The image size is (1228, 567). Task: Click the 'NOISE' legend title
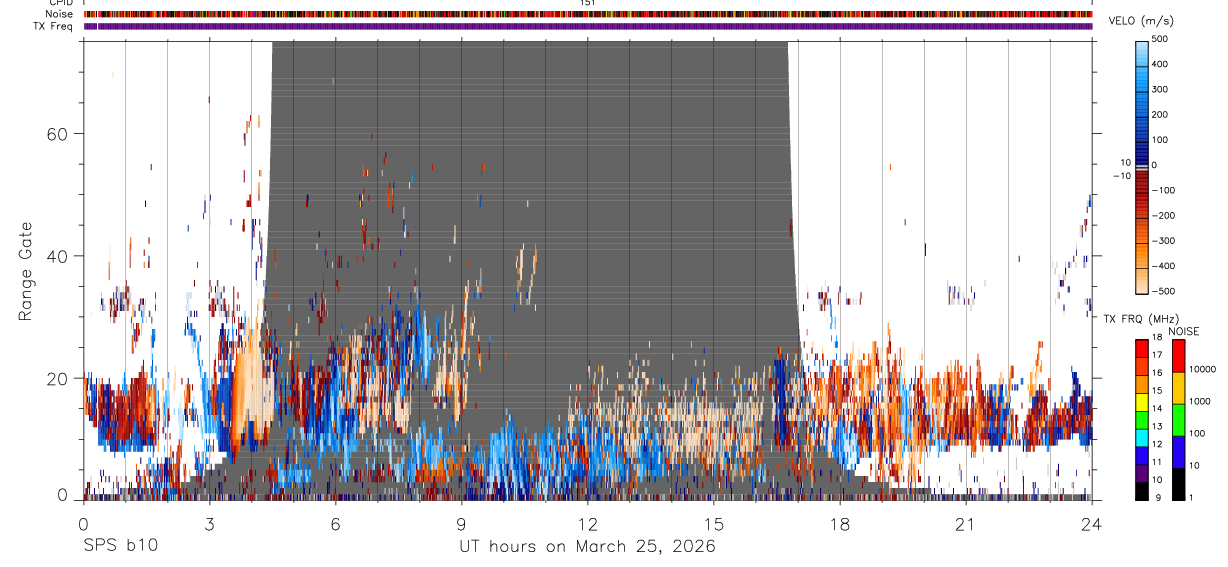[1184, 331]
